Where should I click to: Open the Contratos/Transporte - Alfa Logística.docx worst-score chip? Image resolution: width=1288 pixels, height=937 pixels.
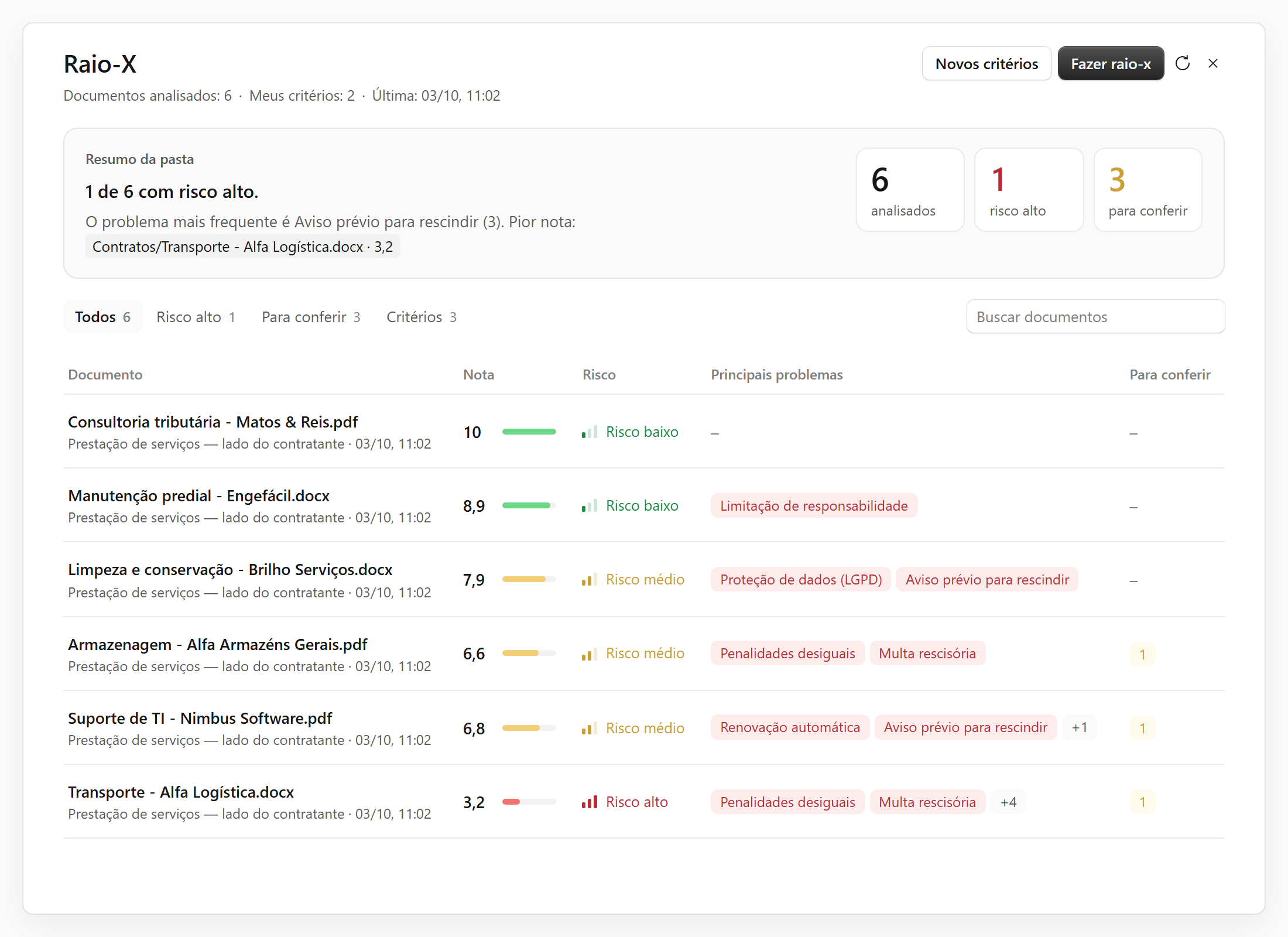[x=242, y=247]
